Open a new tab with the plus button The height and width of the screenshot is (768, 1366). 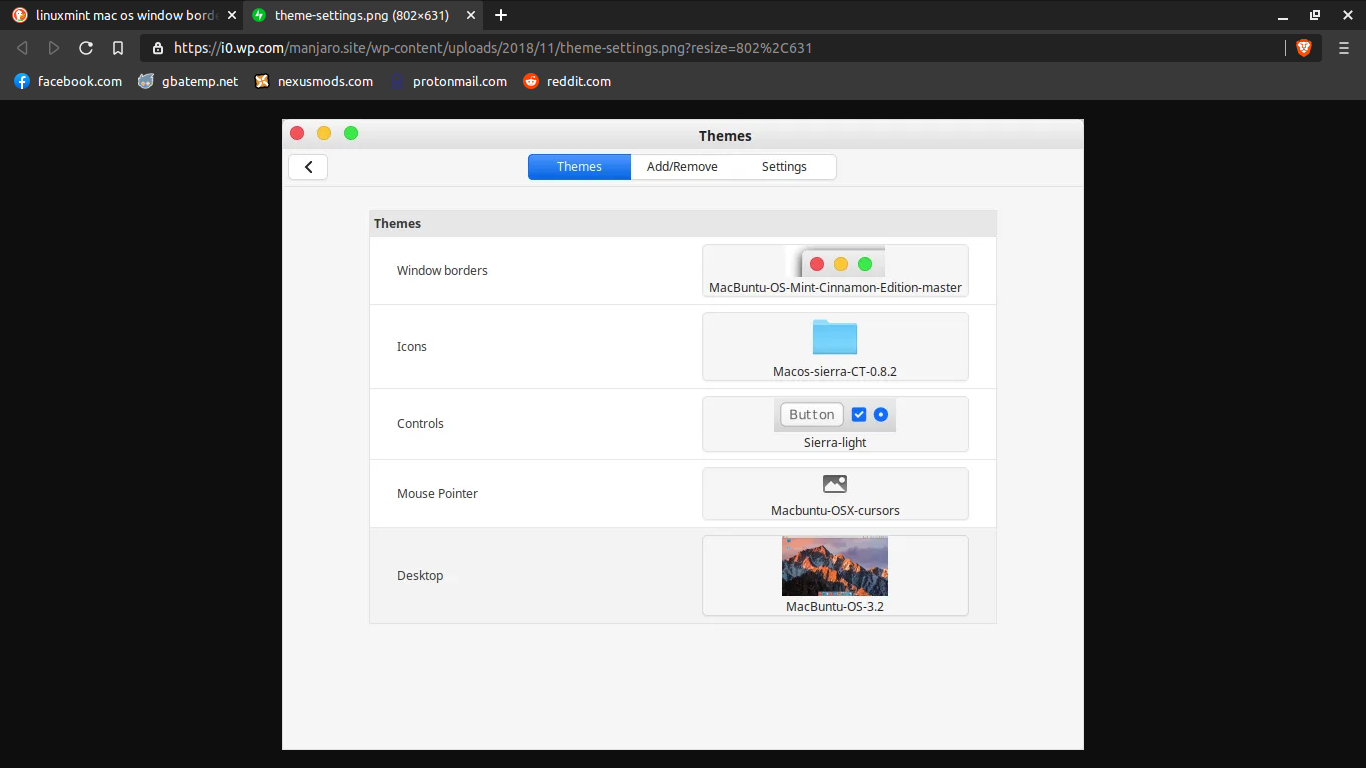(x=501, y=15)
